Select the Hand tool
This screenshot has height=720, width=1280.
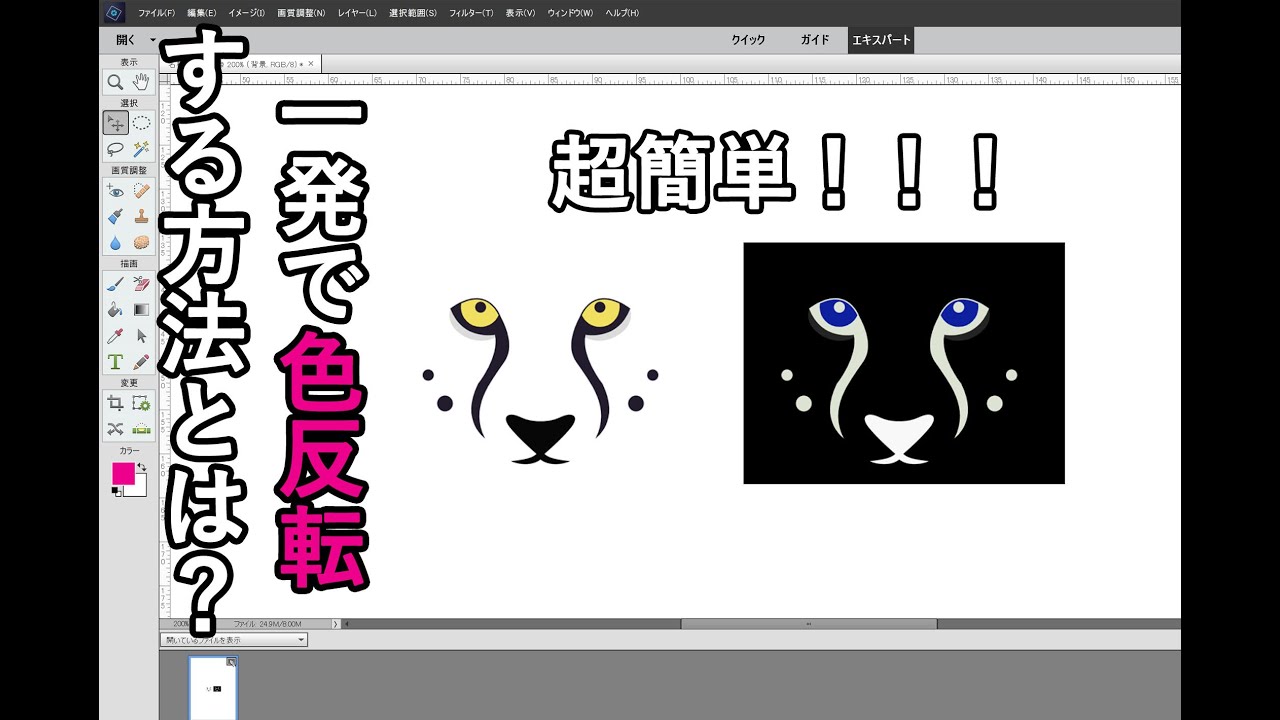click(x=141, y=82)
